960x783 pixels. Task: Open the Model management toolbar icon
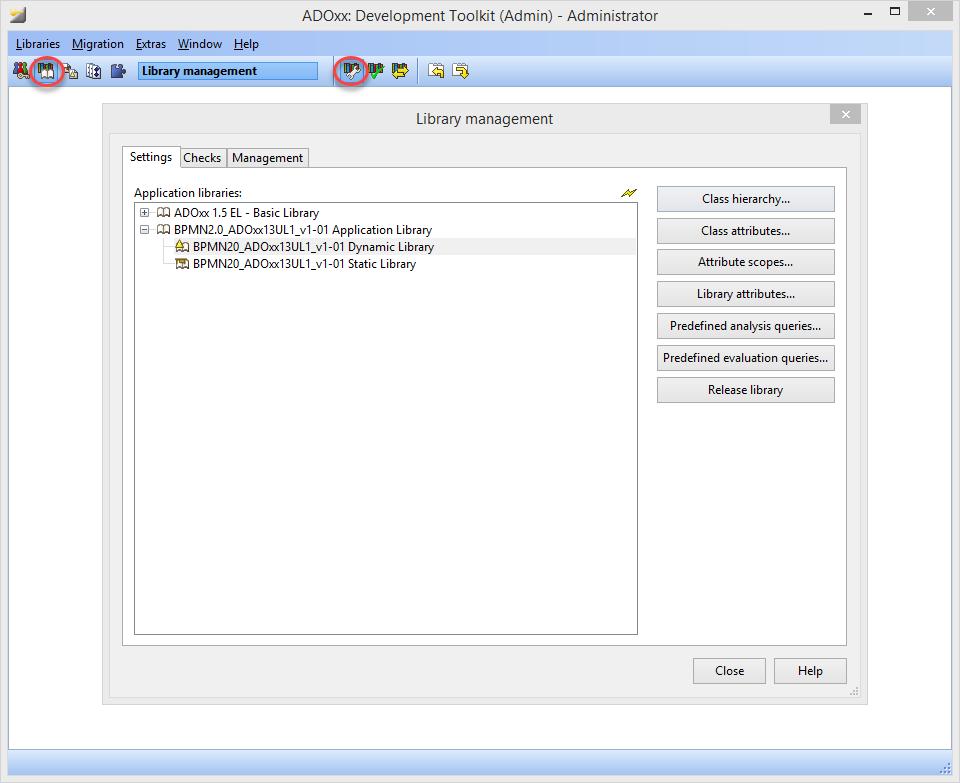click(x=70, y=71)
